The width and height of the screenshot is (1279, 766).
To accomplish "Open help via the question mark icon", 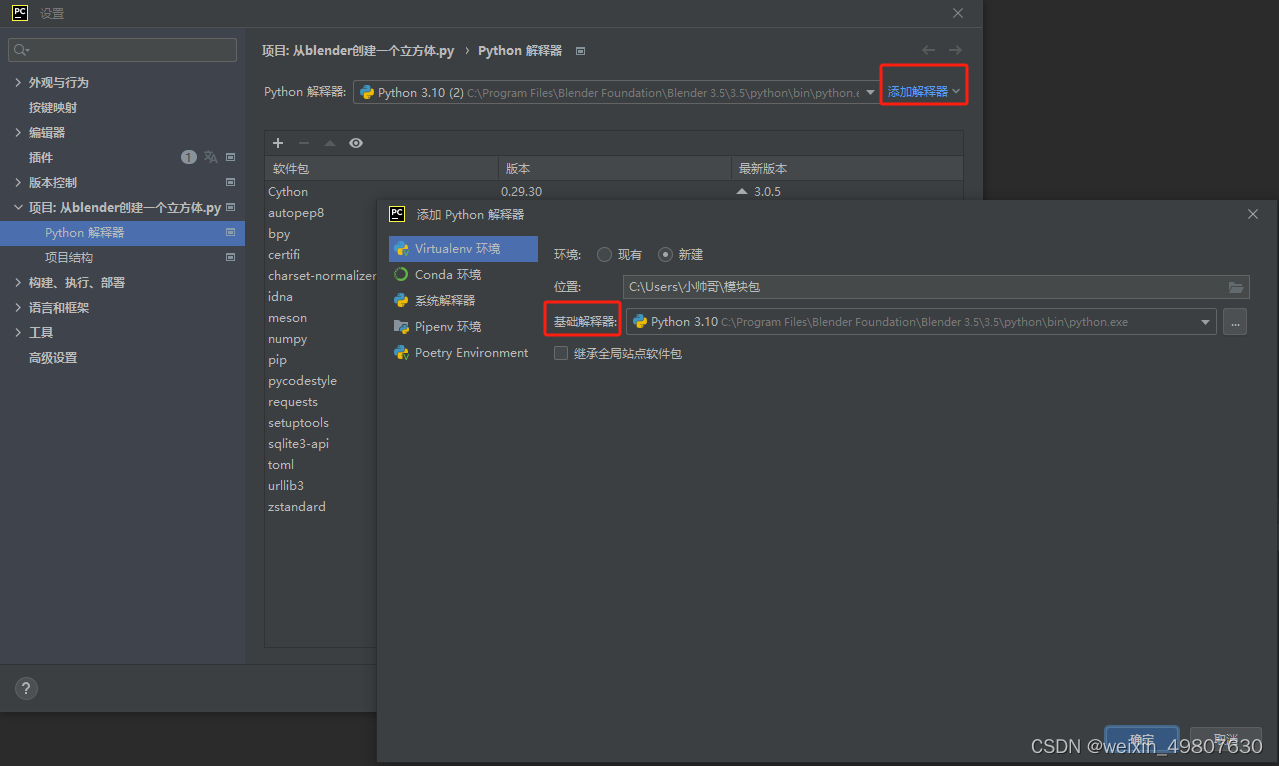I will tap(25, 688).
